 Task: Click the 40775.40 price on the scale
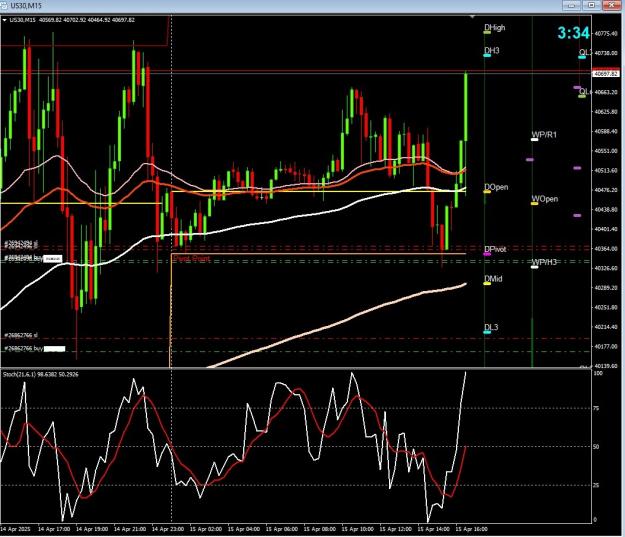[x=606, y=33]
